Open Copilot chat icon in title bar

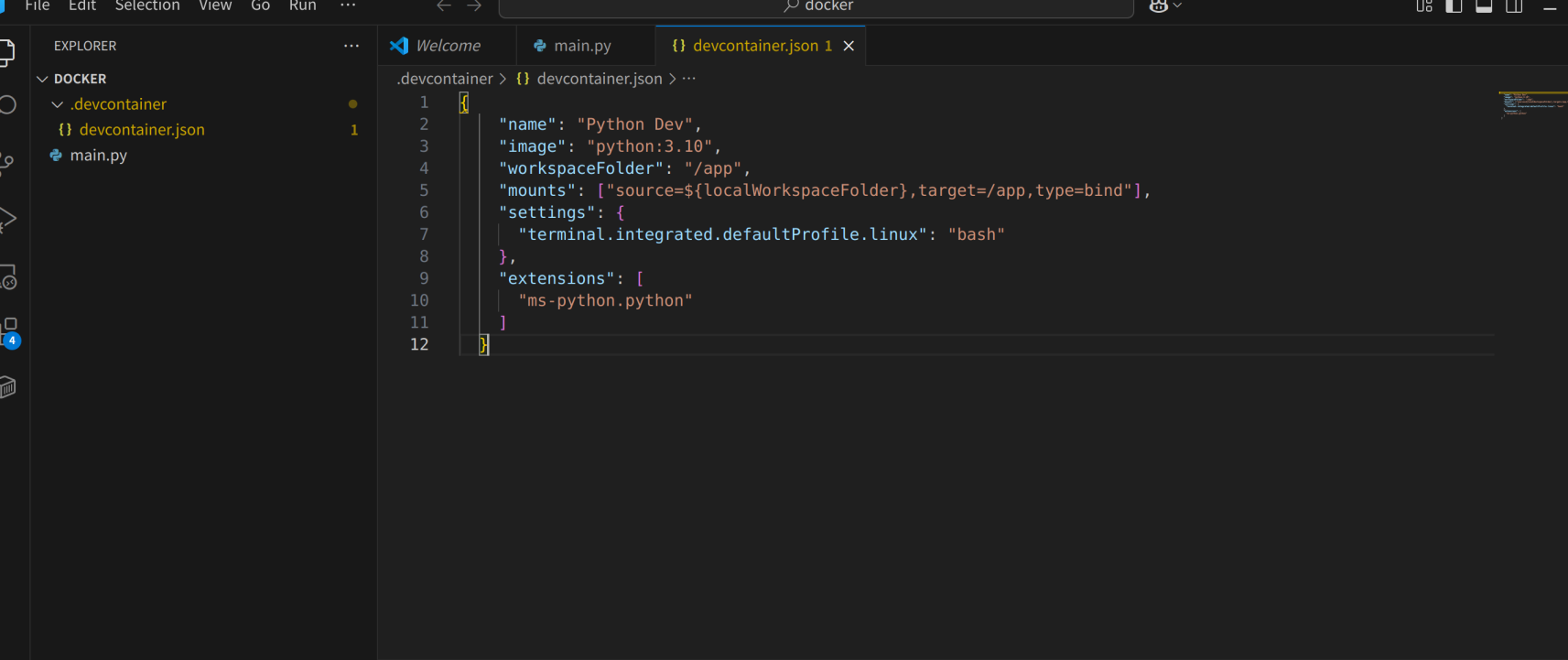coord(1158,6)
